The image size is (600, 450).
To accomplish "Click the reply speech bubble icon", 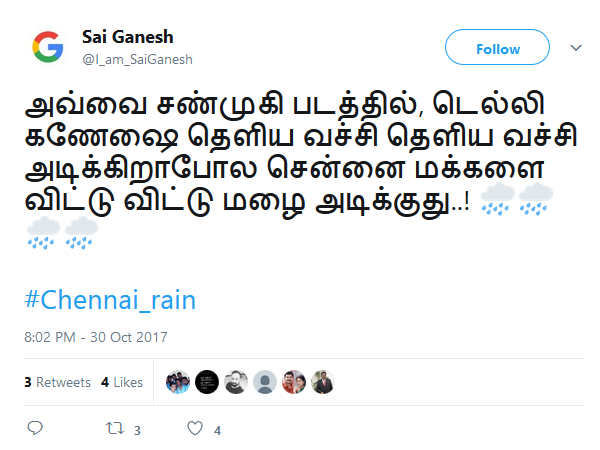I will (x=35, y=428).
